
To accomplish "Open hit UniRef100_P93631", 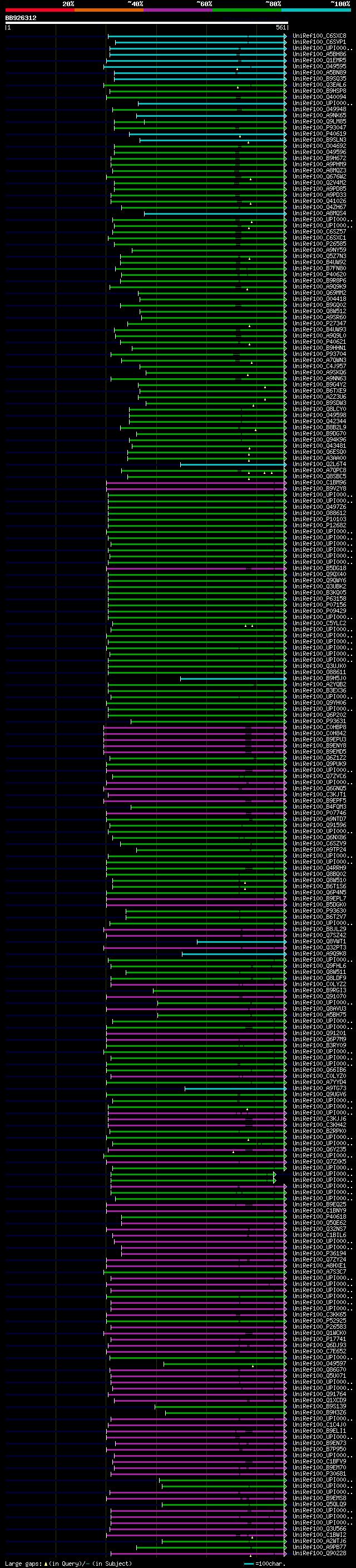I will tap(319, 721).
